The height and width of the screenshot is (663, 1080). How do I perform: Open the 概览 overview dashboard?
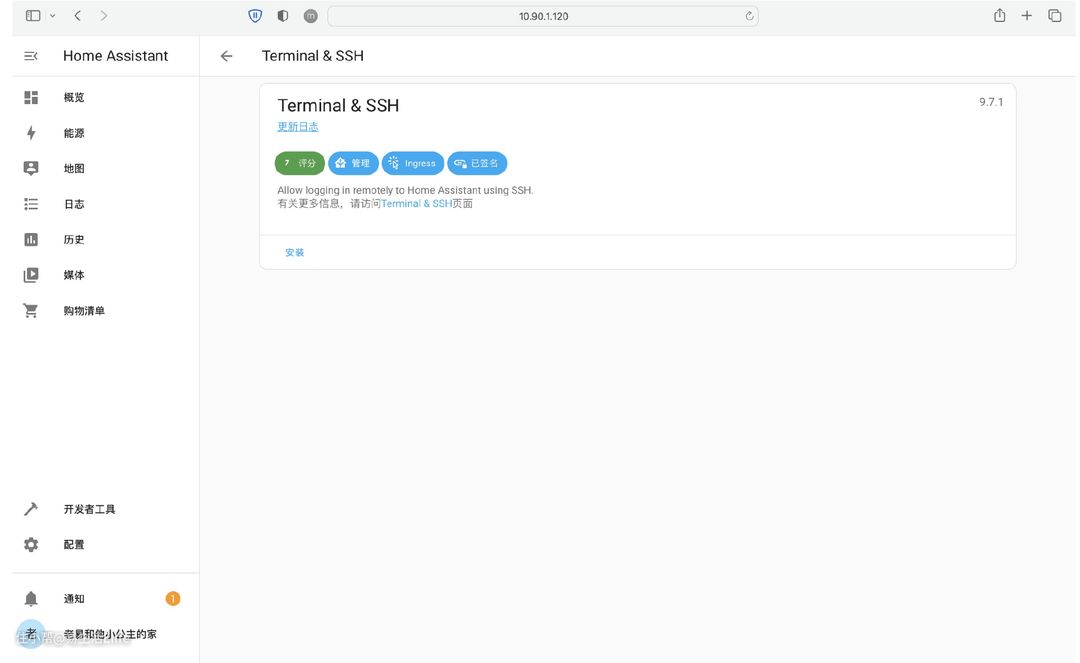(x=74, y=98)
